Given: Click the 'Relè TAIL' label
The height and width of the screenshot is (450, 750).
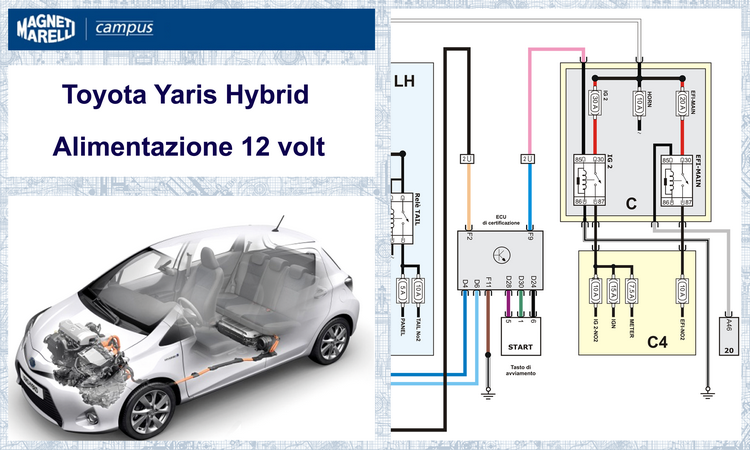Looking at the screenshot, I should click(x=417, y=209).
